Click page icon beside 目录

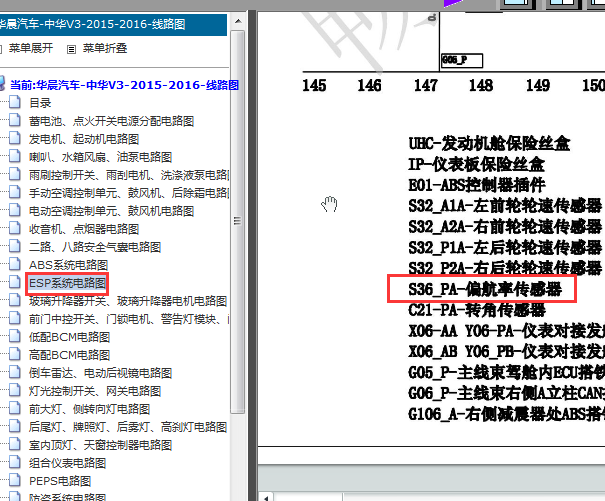[15, 102]
